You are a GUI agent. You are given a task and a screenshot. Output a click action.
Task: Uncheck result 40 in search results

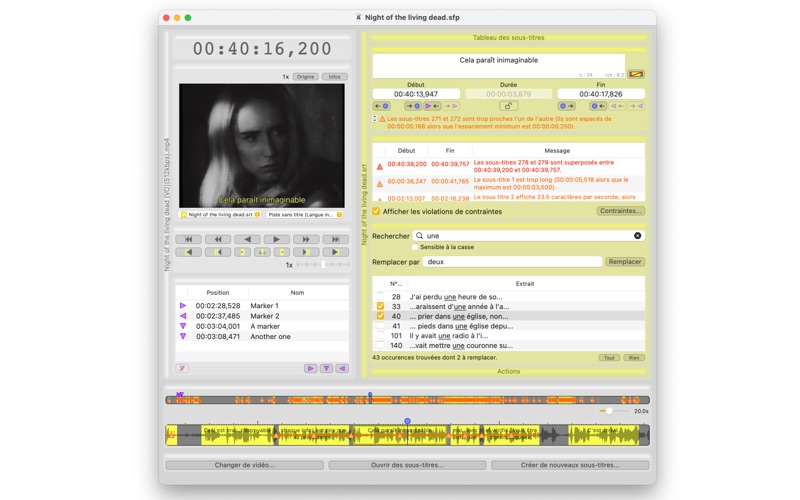pos(380,316)
